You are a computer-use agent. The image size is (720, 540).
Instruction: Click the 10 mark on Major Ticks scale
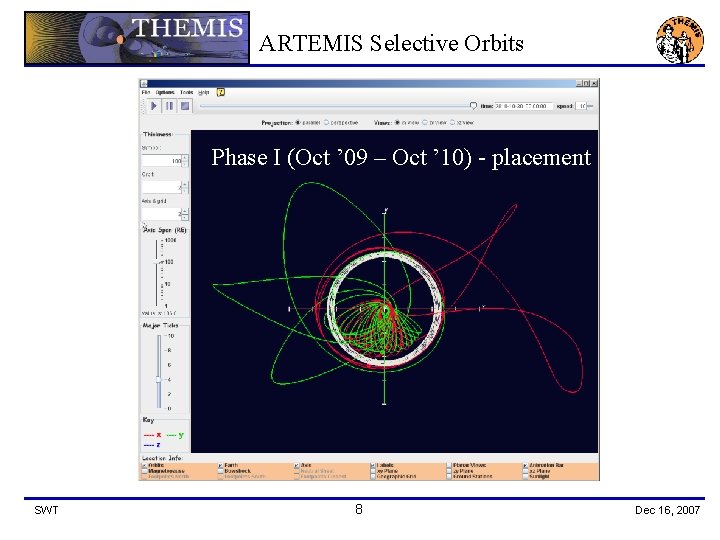(x=170, y=336)
